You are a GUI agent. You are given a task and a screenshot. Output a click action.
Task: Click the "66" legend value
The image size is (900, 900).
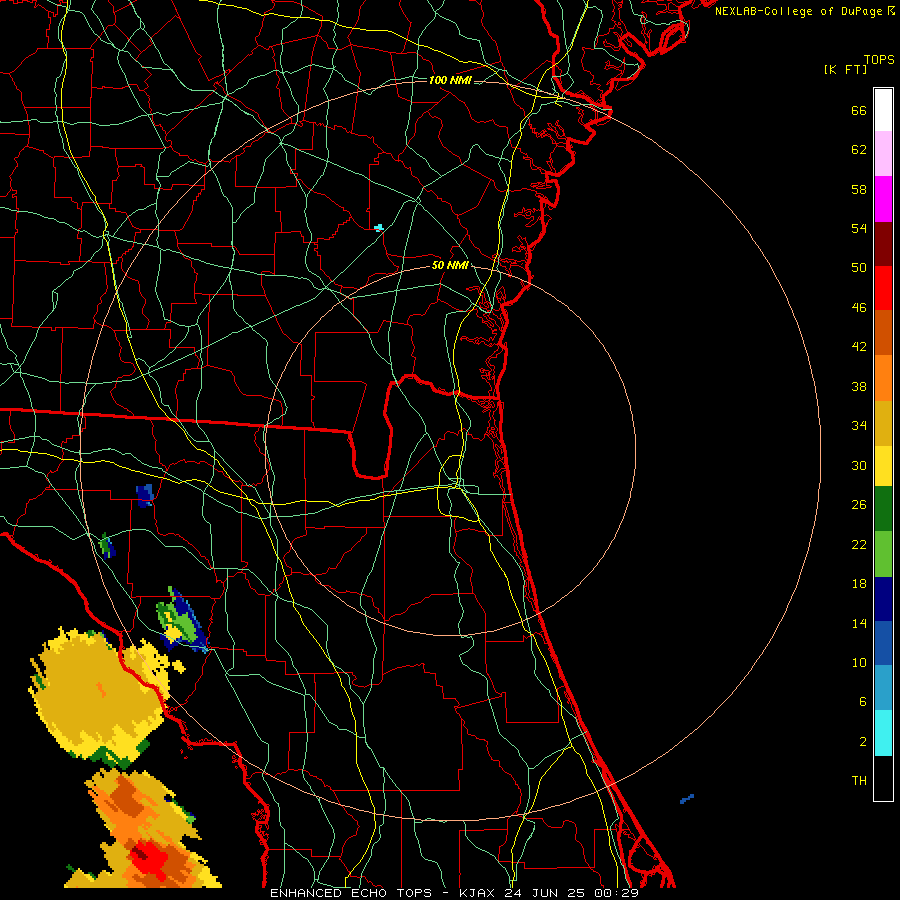tap(859, 111)
